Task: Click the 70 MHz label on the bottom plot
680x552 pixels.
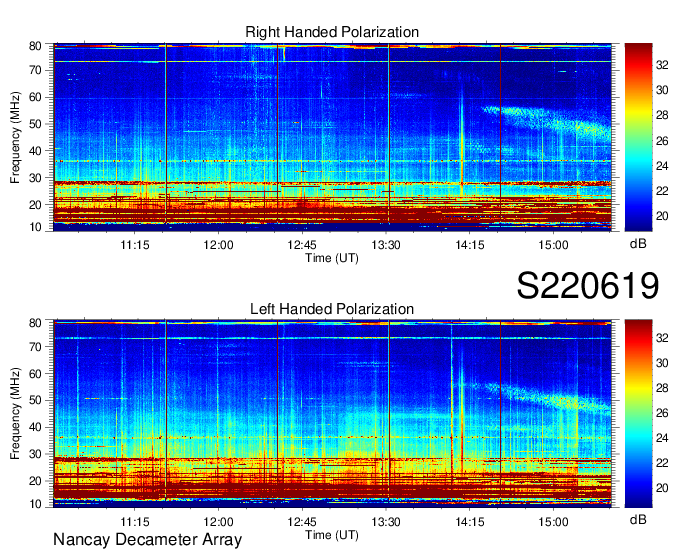Action: (x=35, y=347)
